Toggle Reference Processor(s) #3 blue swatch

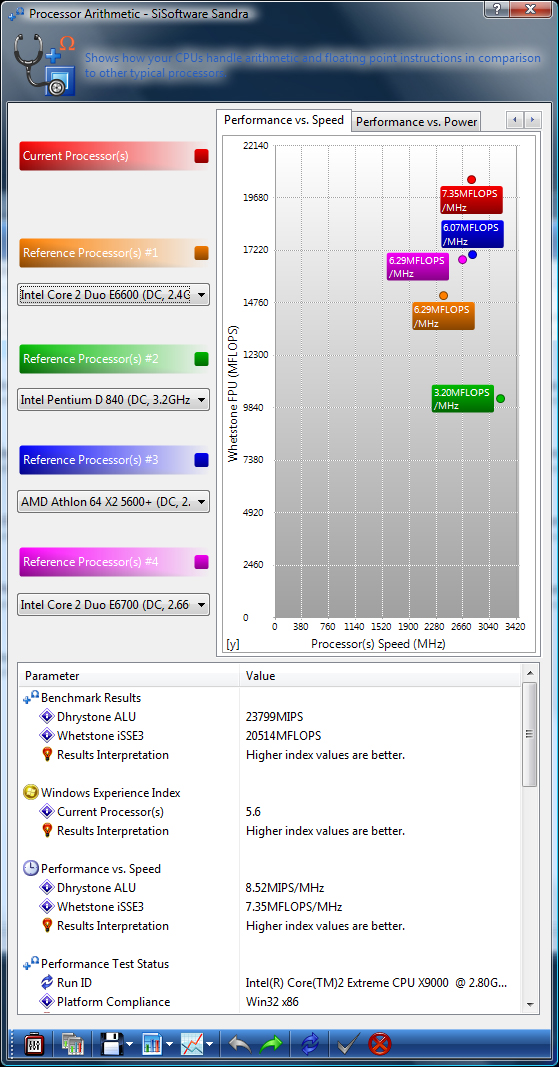click(201, 460)
